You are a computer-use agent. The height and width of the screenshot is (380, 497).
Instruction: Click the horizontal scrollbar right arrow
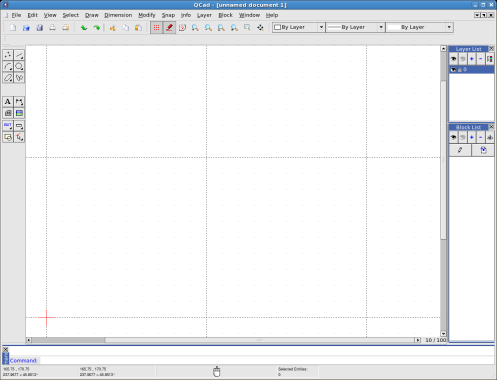[x=417, y=340]
